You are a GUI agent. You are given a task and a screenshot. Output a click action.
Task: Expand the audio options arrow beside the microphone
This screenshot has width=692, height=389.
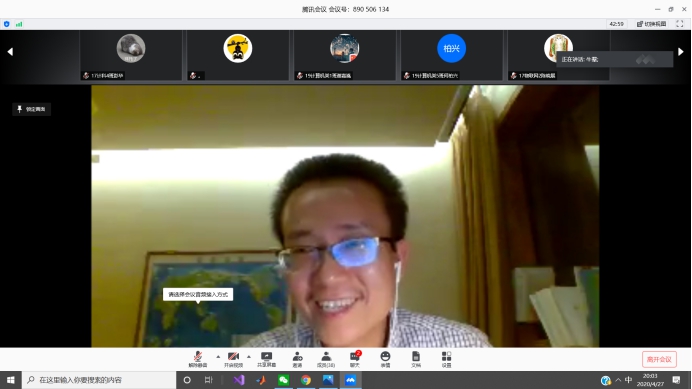click(218, 356)
